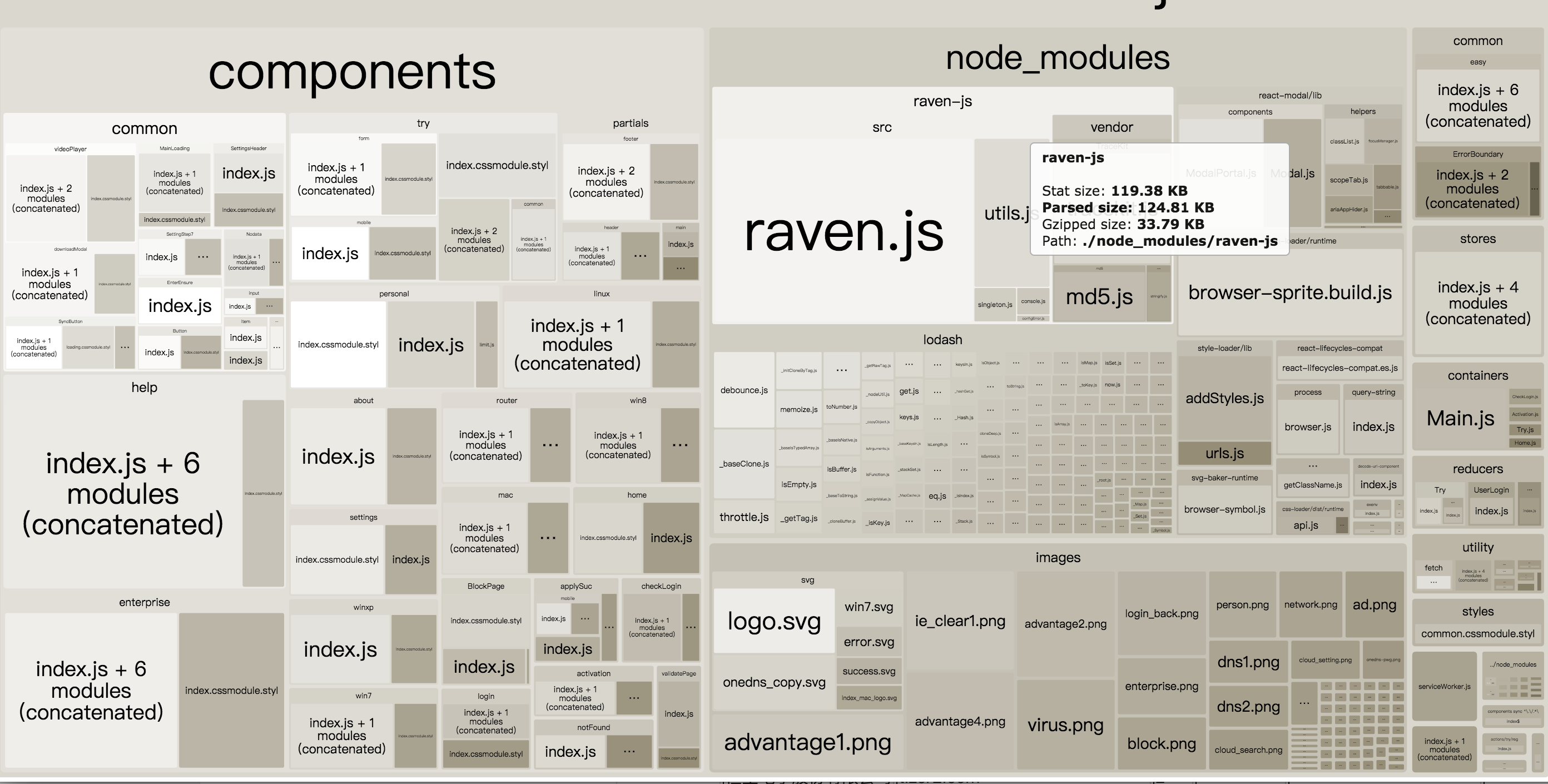The width and height of the screenshot is (1548, 784).
Task: Click the virus.png image block
Action: click(x=1065, y=725)
